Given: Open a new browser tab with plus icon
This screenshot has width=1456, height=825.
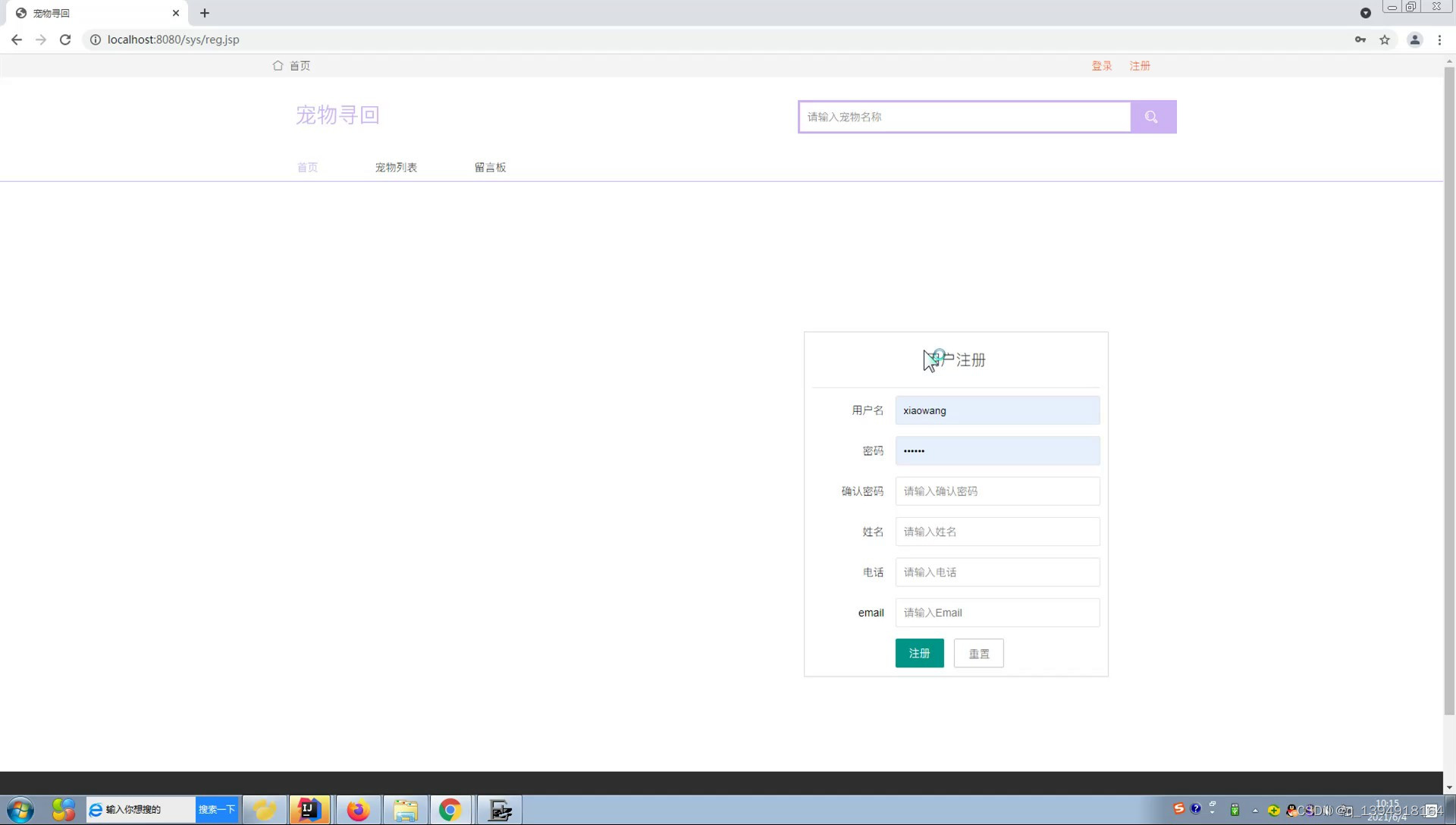Looking at the screenshot, I should [x=205, y=13].
